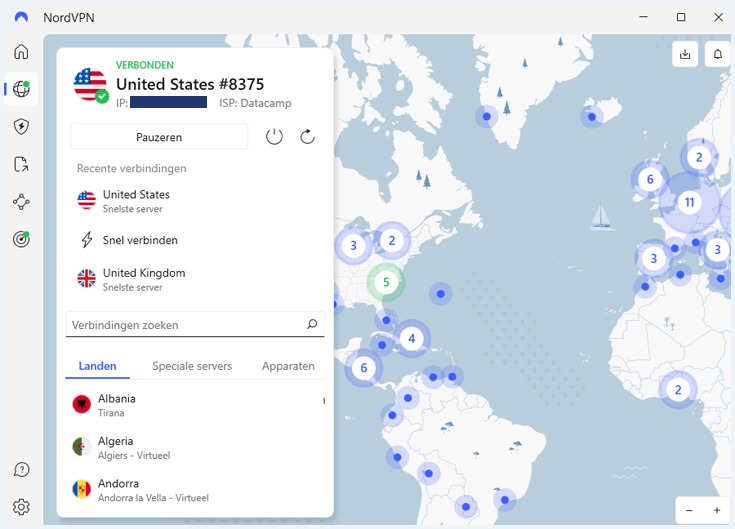The height and width of the screenshot is (529, 735).
Task: Click the United Kingdom flag icon
Action: [x=87, y=278]
